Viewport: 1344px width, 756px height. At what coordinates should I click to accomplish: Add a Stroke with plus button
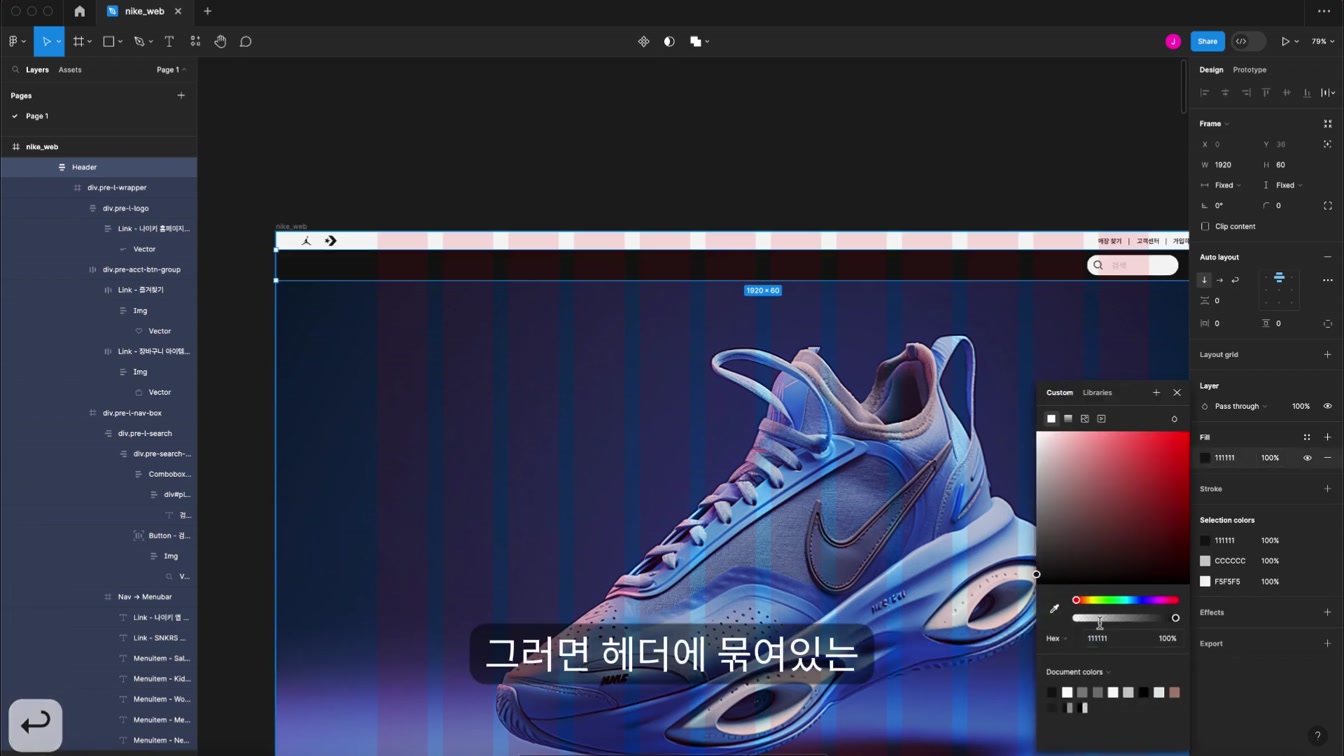tap(1328, 489)
